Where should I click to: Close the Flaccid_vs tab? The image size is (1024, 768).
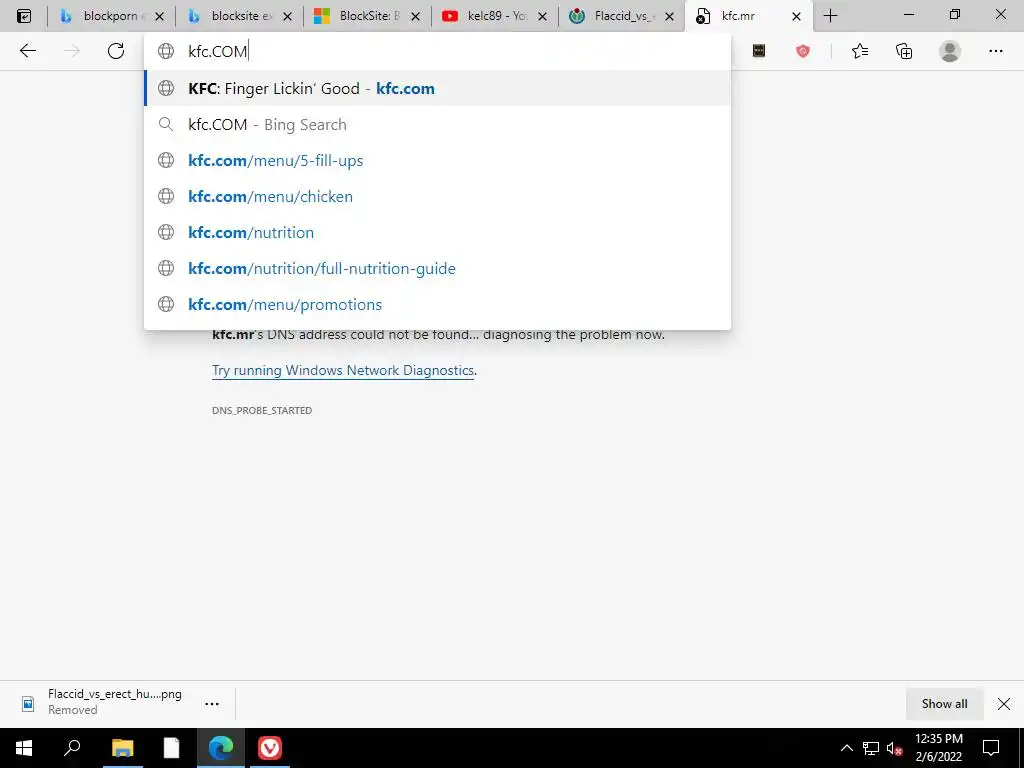pos(669,16)
